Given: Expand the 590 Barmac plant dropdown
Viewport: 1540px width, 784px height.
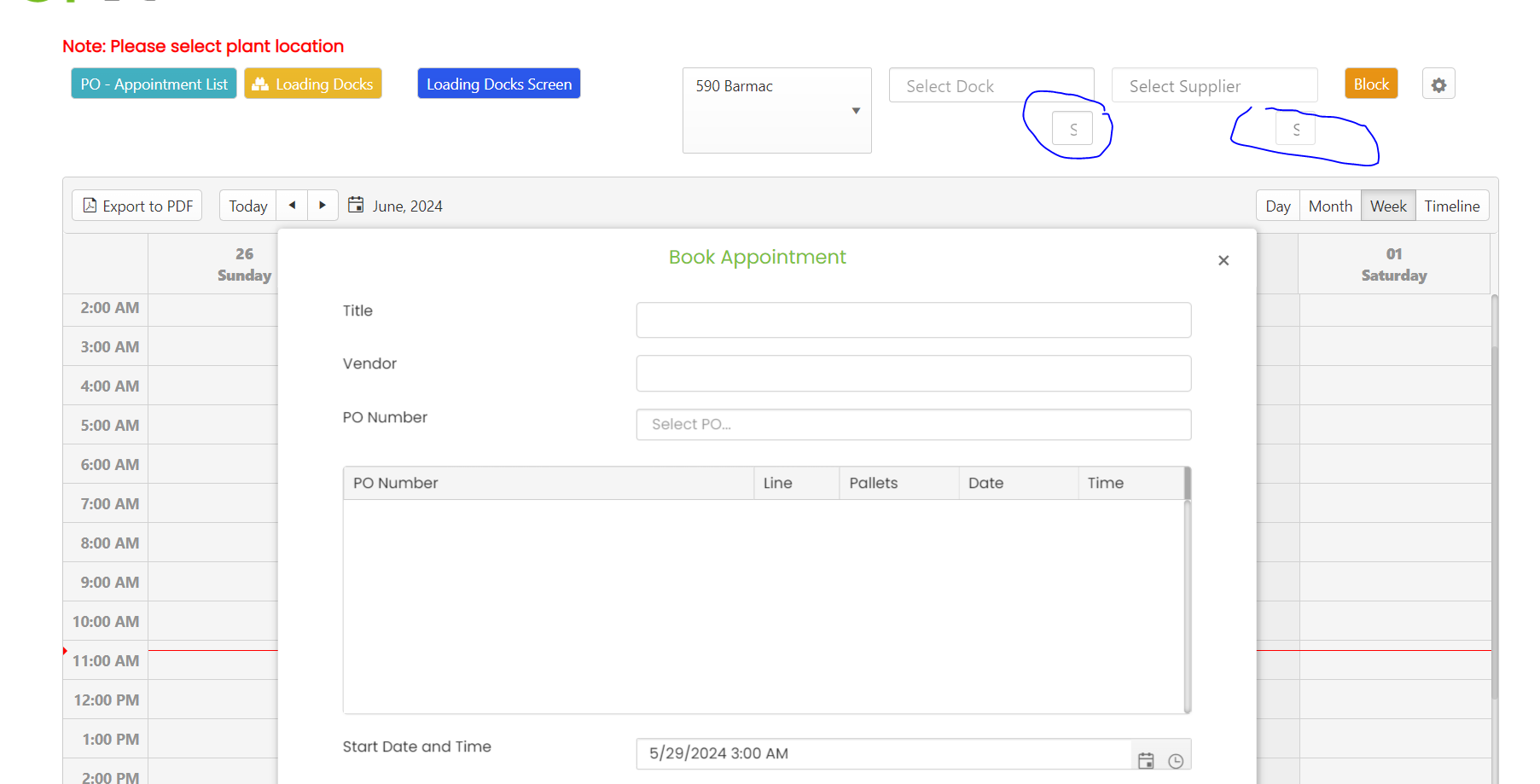Looking at the screenshot, I should [856, 111].
